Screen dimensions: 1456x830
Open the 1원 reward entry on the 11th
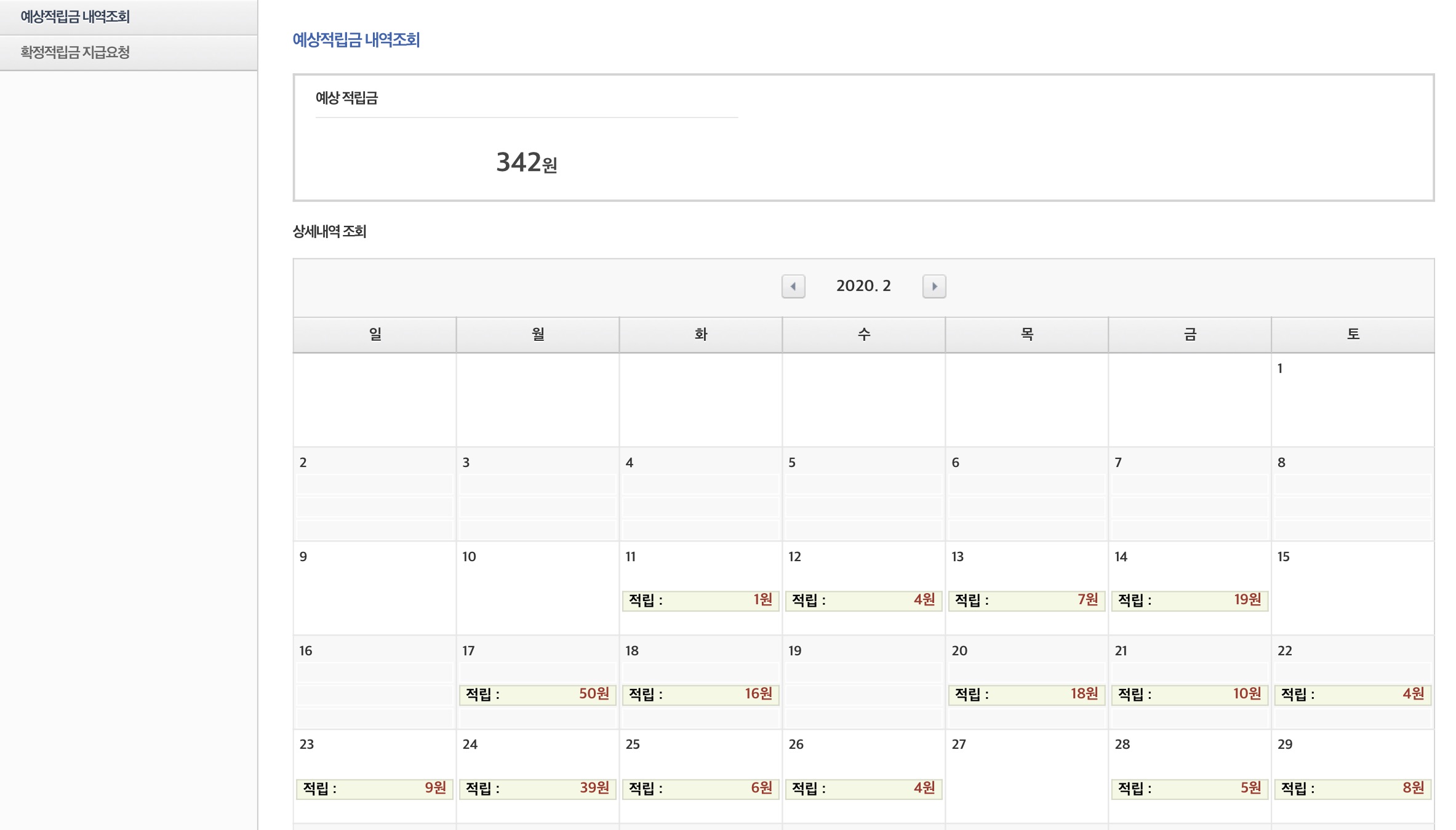700,600
